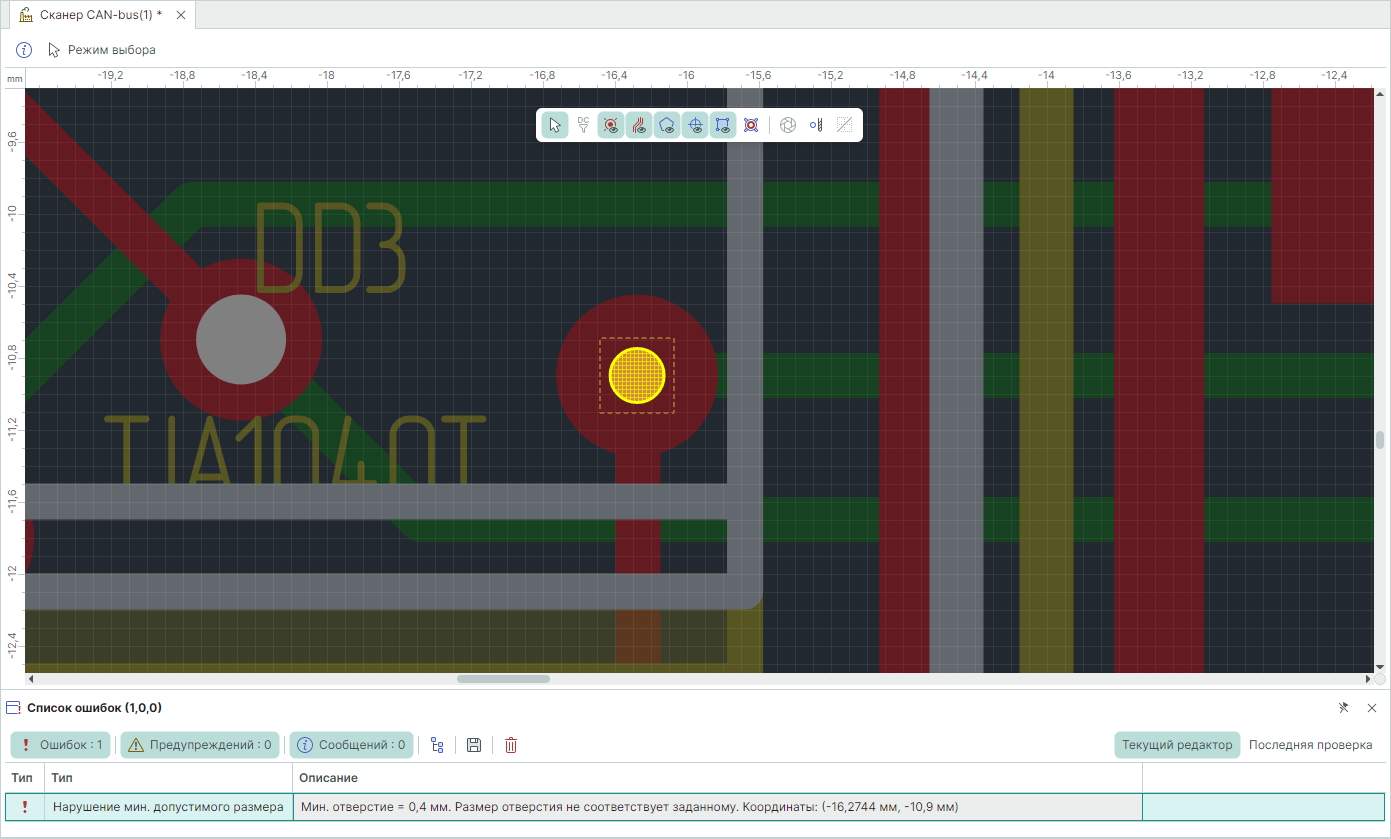
Task: Clear error list with red trash icon
Action: pos(511,745)
